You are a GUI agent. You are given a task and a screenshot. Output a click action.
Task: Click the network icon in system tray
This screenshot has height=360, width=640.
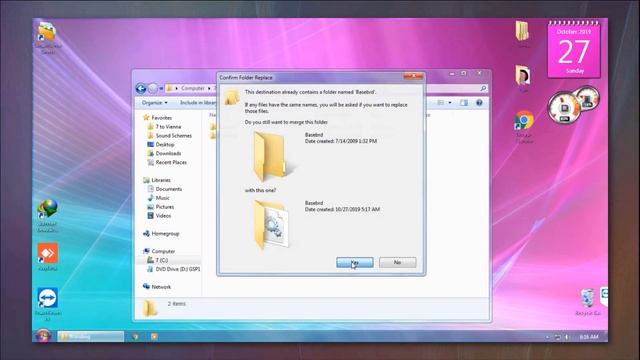558,337
